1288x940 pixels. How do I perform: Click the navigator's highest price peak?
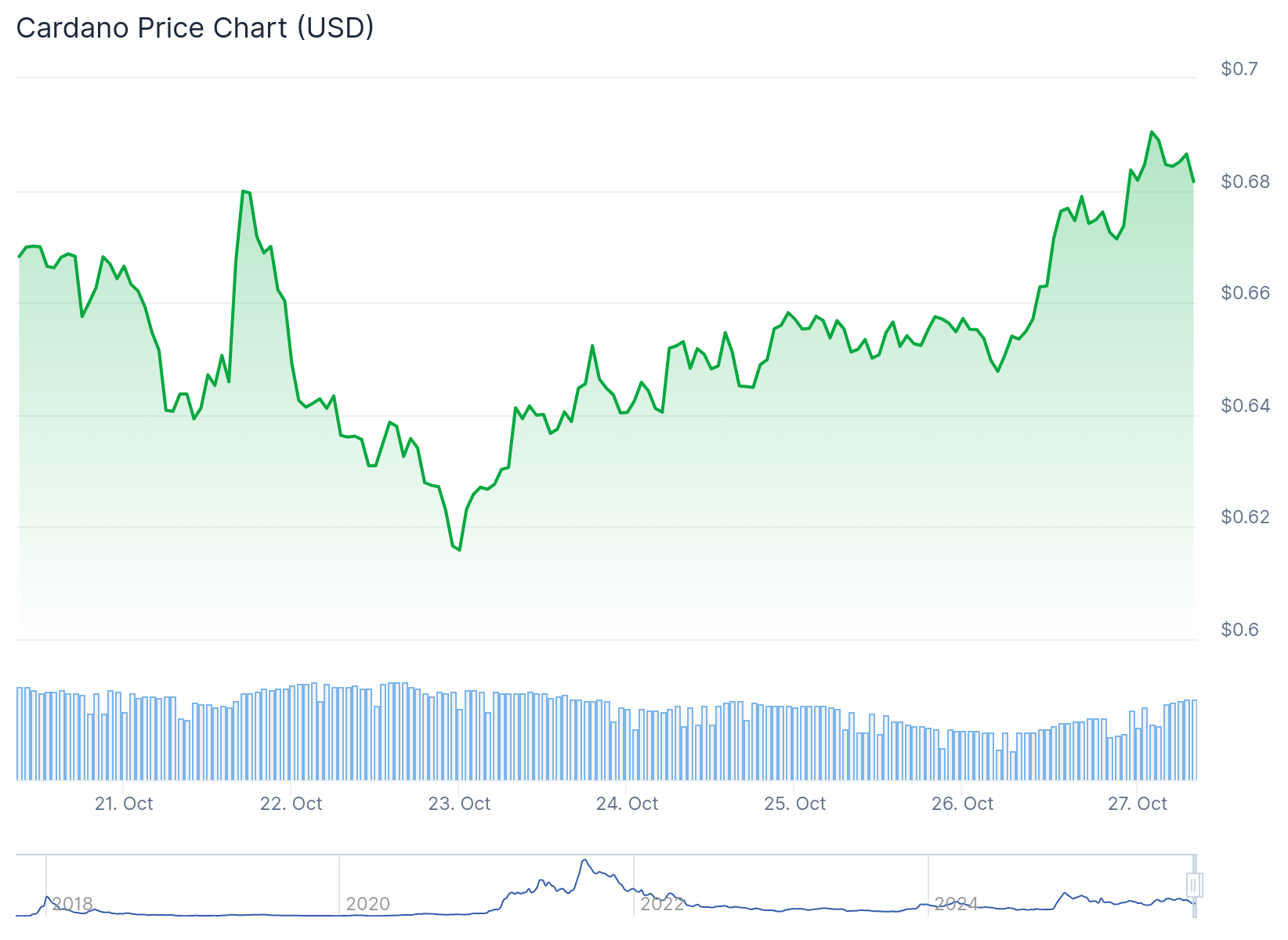pyautogui.click(x=584, y=861)
